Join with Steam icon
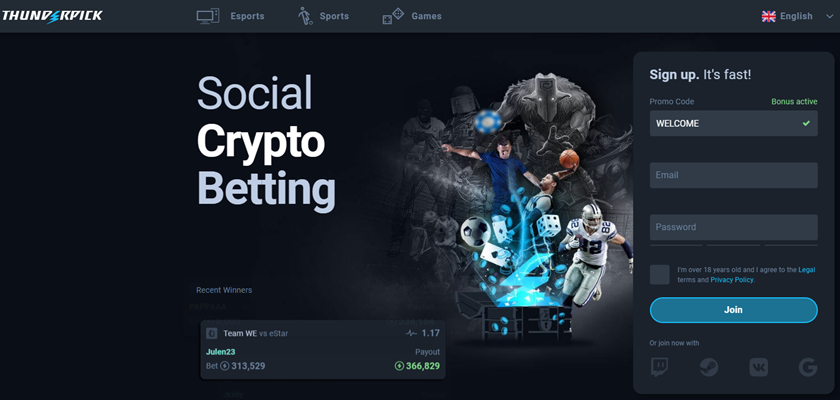 [x=709, y=367]
